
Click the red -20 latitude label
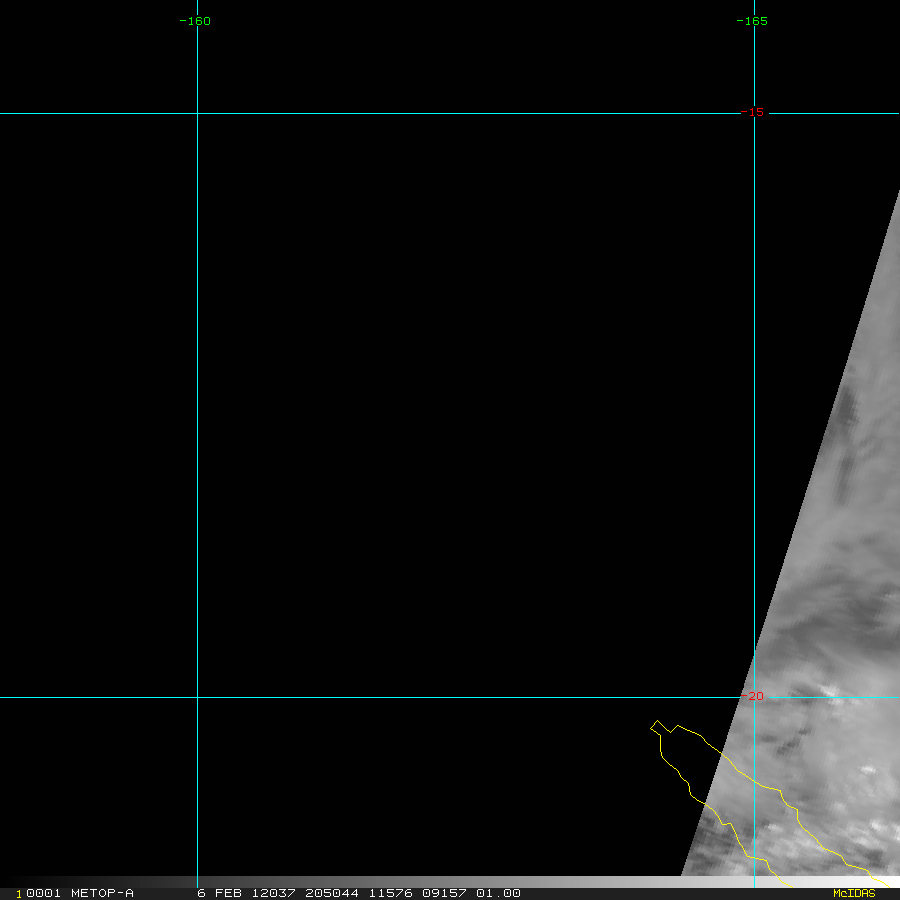(754, 696)
